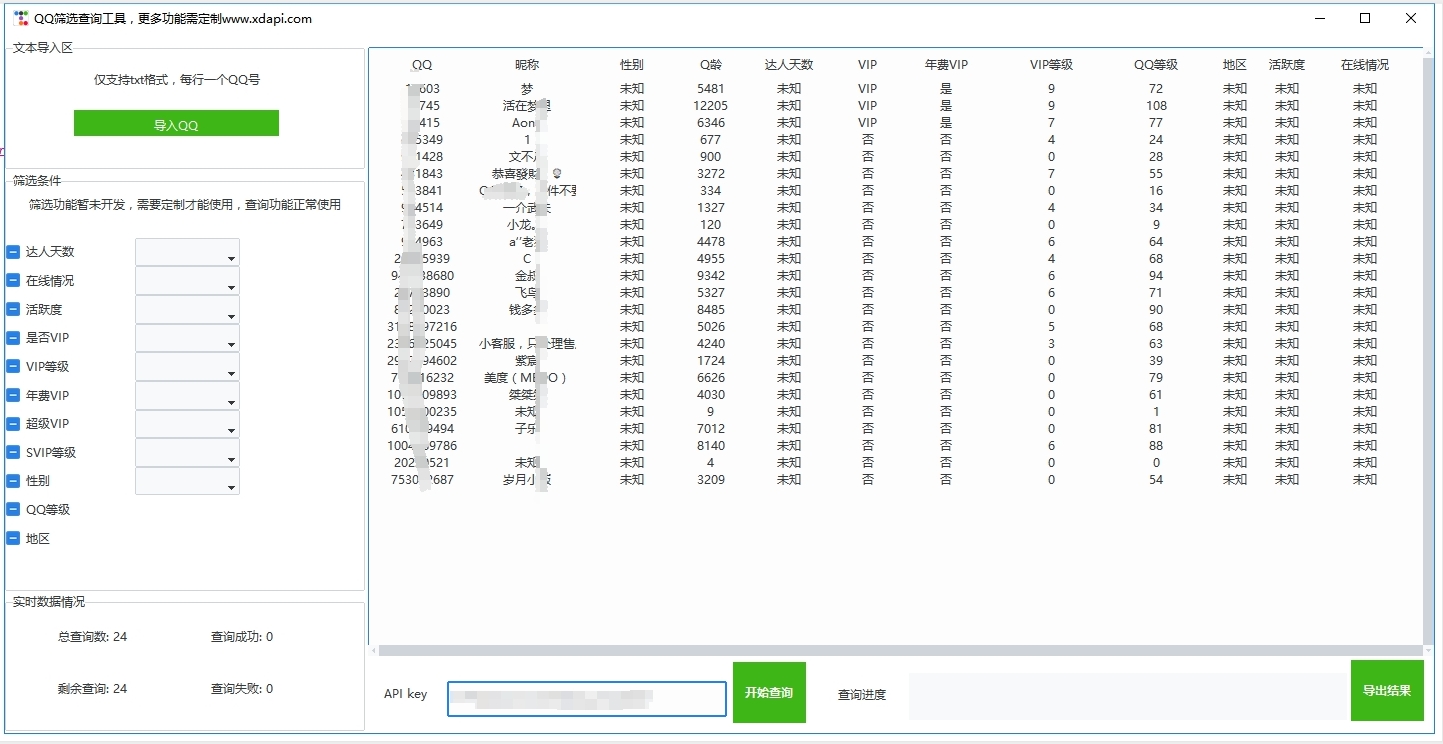Viewport: 1443px width, 744px height.
Task: Click the 达人天数 column header
Action: [x=789, y=64]
